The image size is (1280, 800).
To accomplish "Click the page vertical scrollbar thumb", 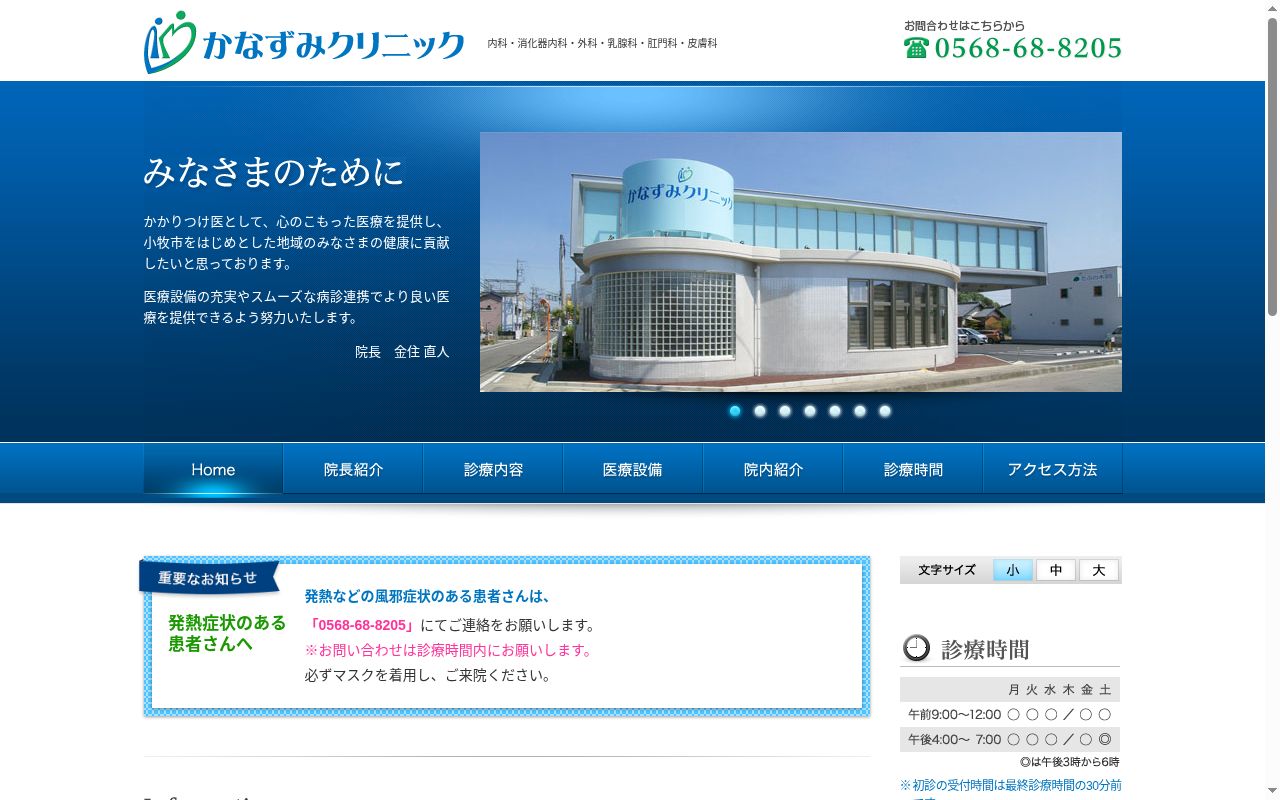I will (x=1272, y=167).
